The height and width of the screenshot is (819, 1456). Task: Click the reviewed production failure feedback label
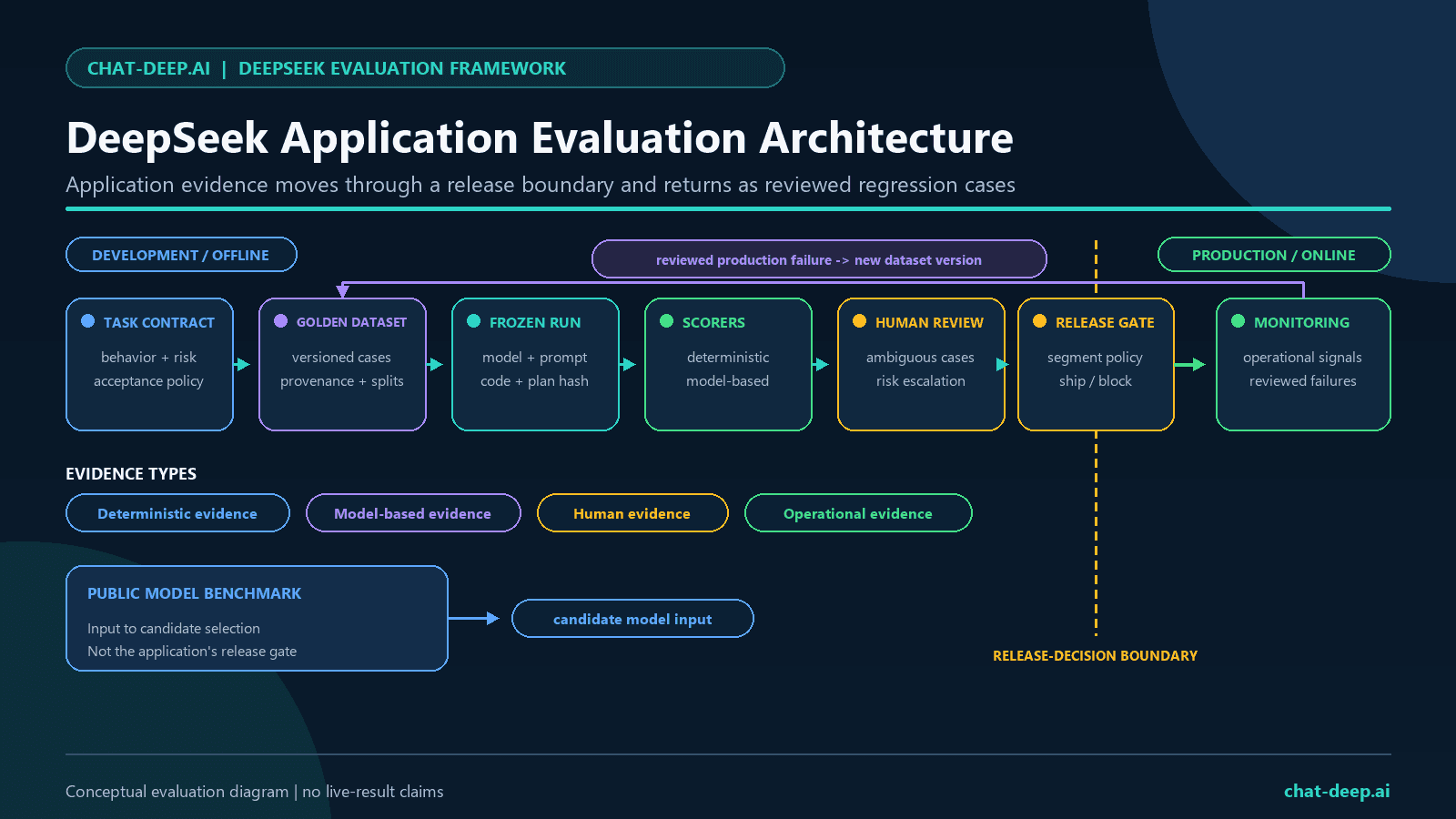click(x=819, y=259)
